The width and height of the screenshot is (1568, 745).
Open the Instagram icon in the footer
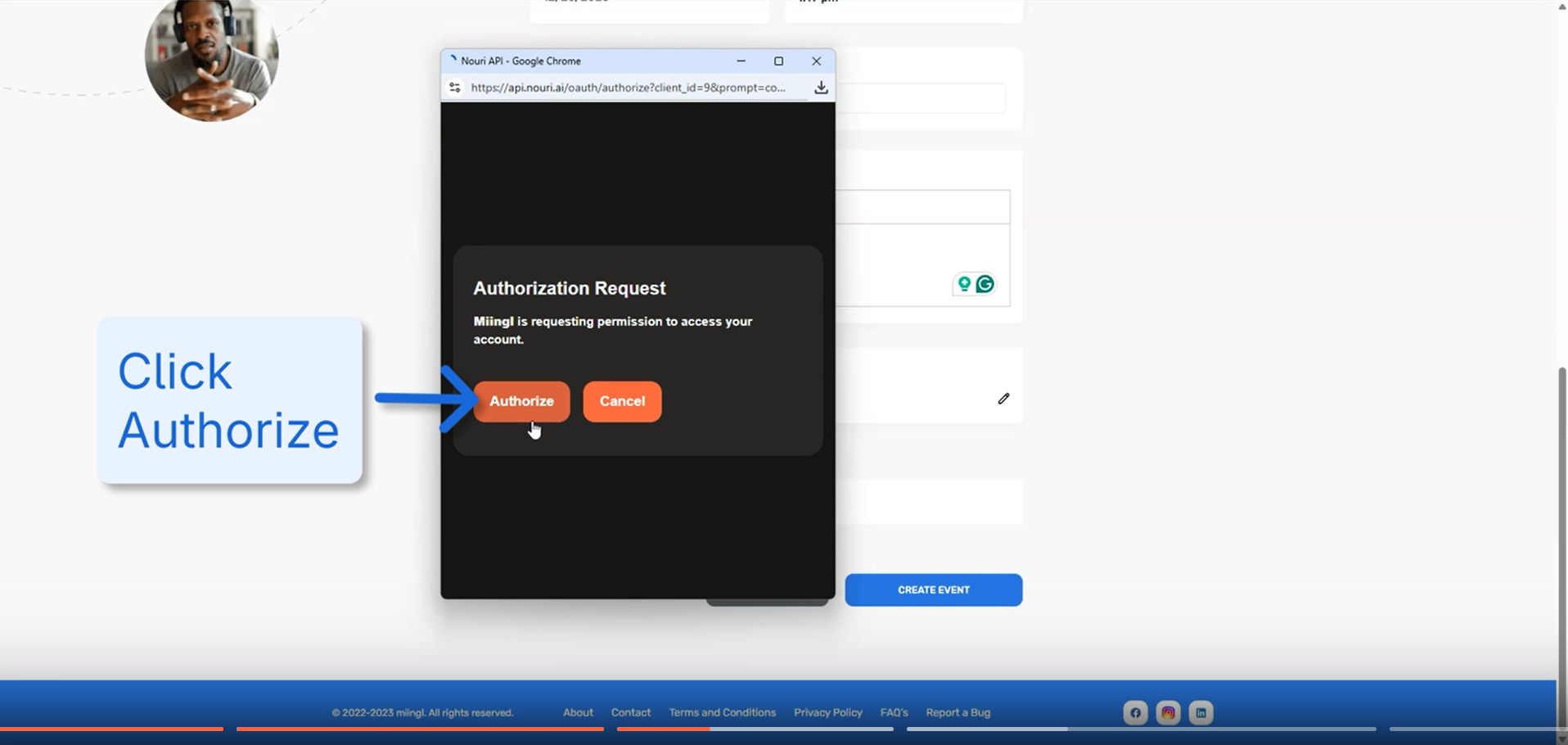[x=1168, y=713]
